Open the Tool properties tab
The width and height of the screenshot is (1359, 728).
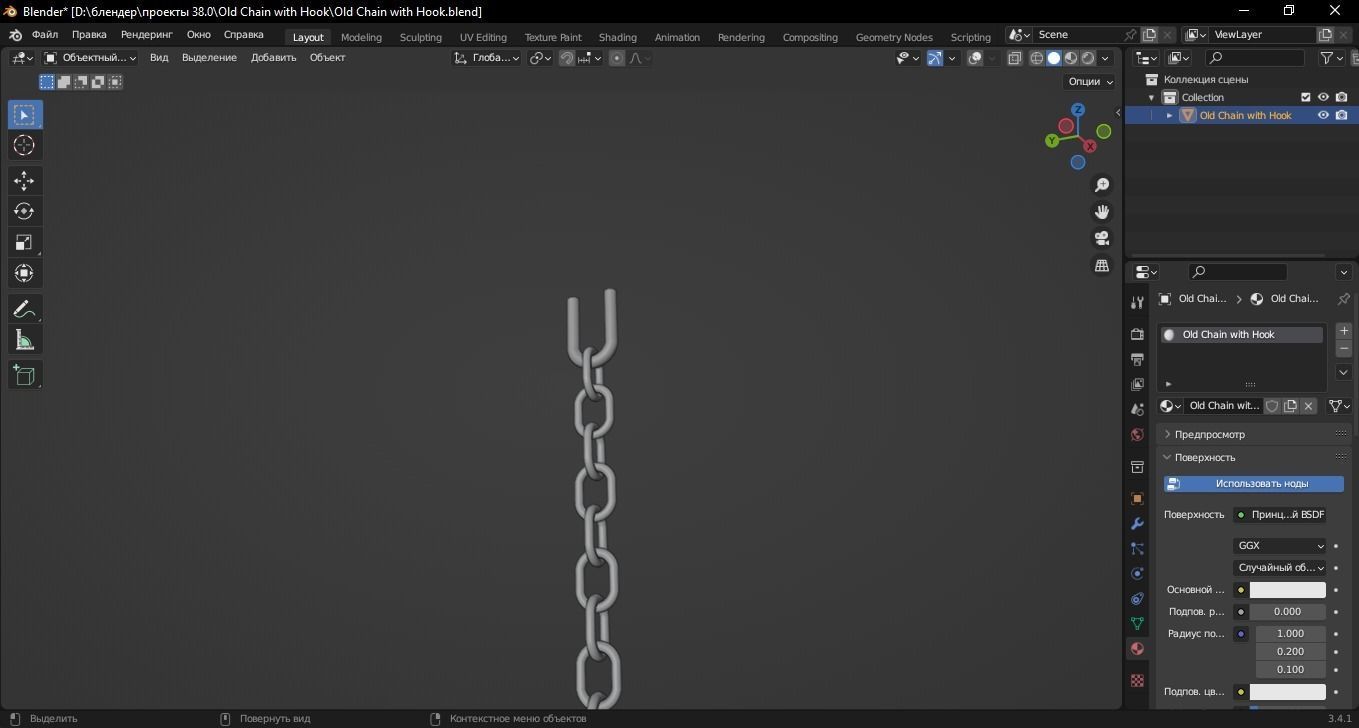point(1137,303)
